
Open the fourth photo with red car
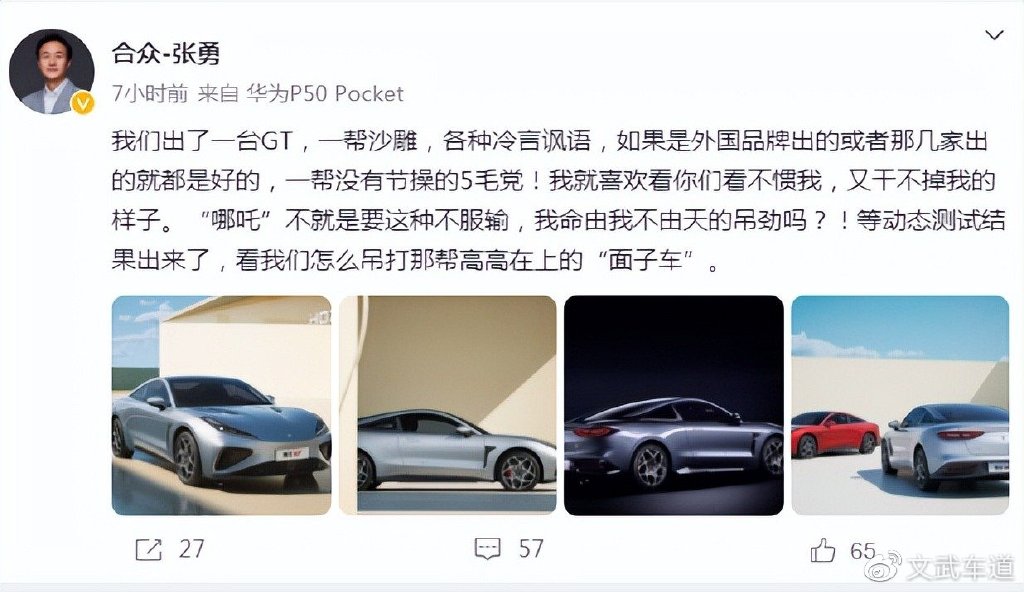(x=900, y=405)
